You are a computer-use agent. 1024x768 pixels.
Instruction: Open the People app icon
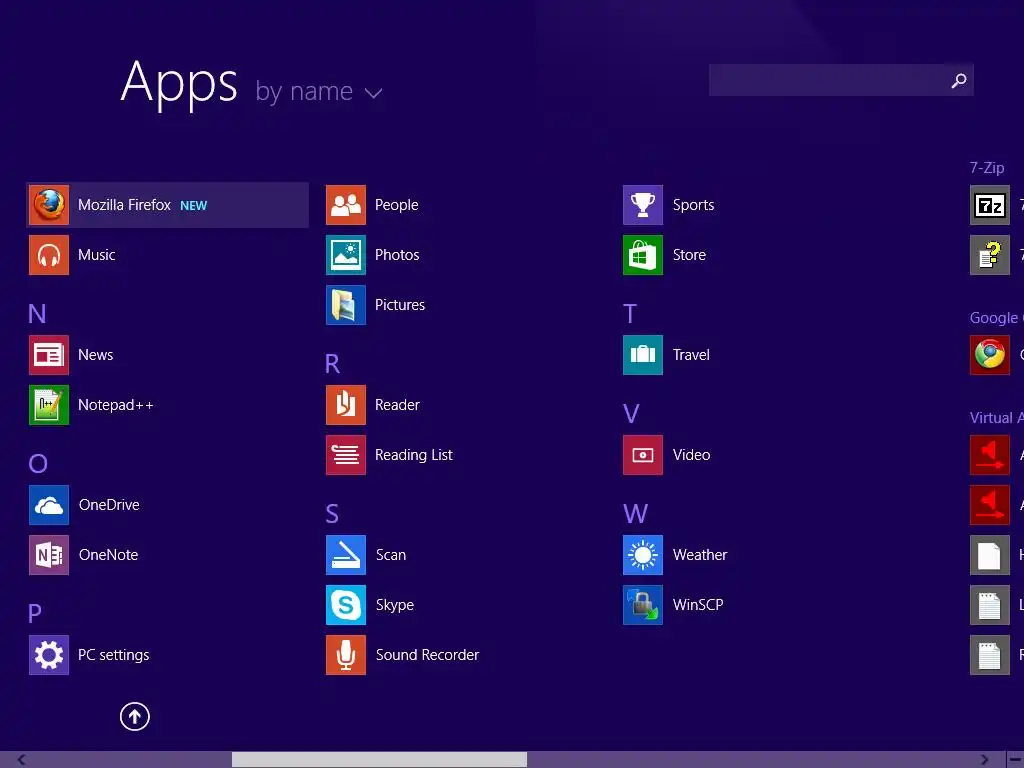pyautogui.click(x=346, y=205)
